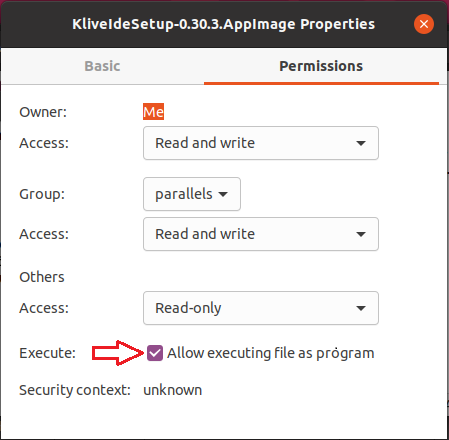The height and width of the screenshot is (440, 449).
Task: Click the small arrow beside 'parallels'
Action: [223, 194]
